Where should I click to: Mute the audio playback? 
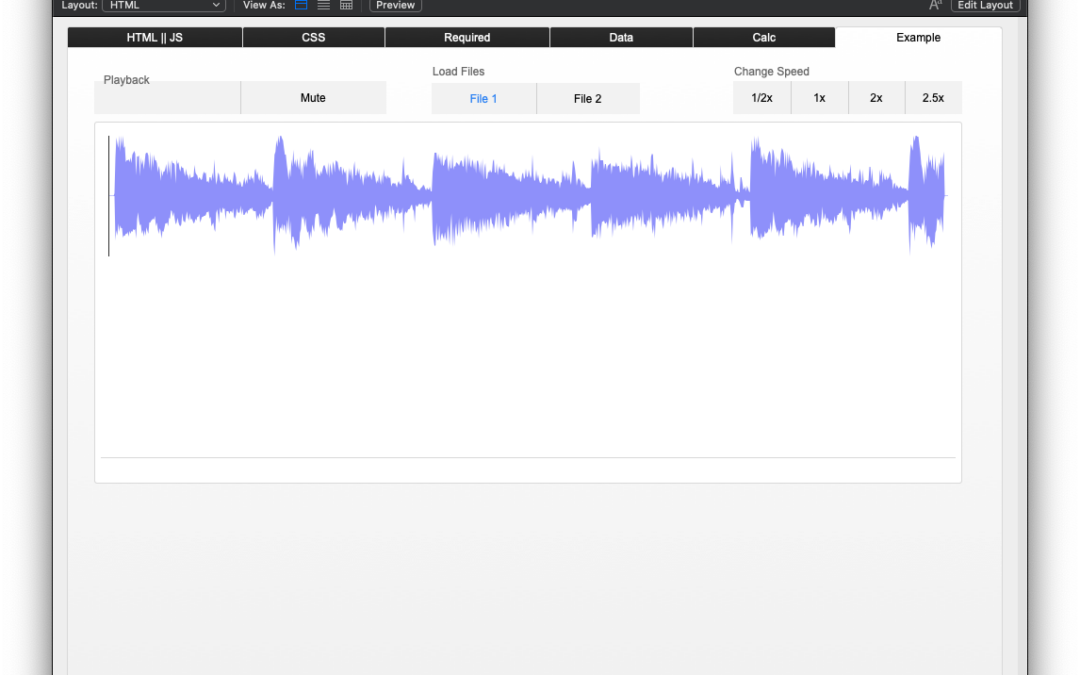[x=313, y=98]
